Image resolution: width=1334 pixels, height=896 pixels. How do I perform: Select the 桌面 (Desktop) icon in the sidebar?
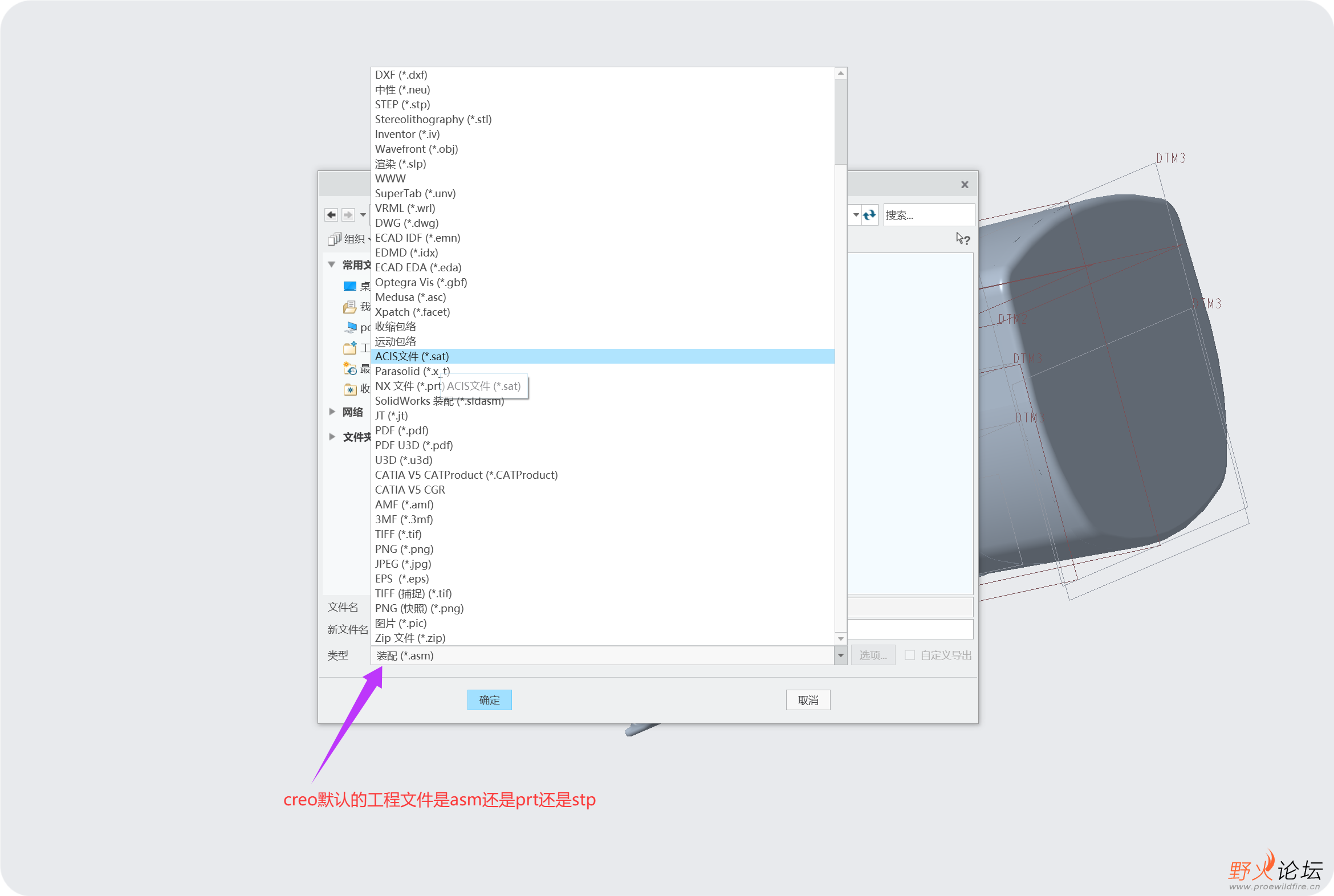[350, 286]
